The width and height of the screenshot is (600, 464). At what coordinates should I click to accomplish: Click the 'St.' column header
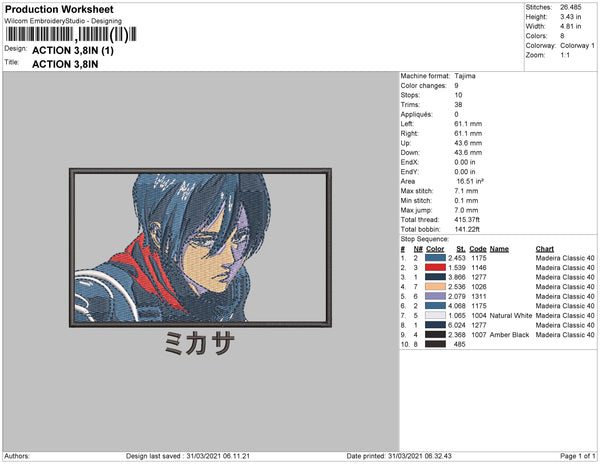pyautogui.click(x=461, y=249)
